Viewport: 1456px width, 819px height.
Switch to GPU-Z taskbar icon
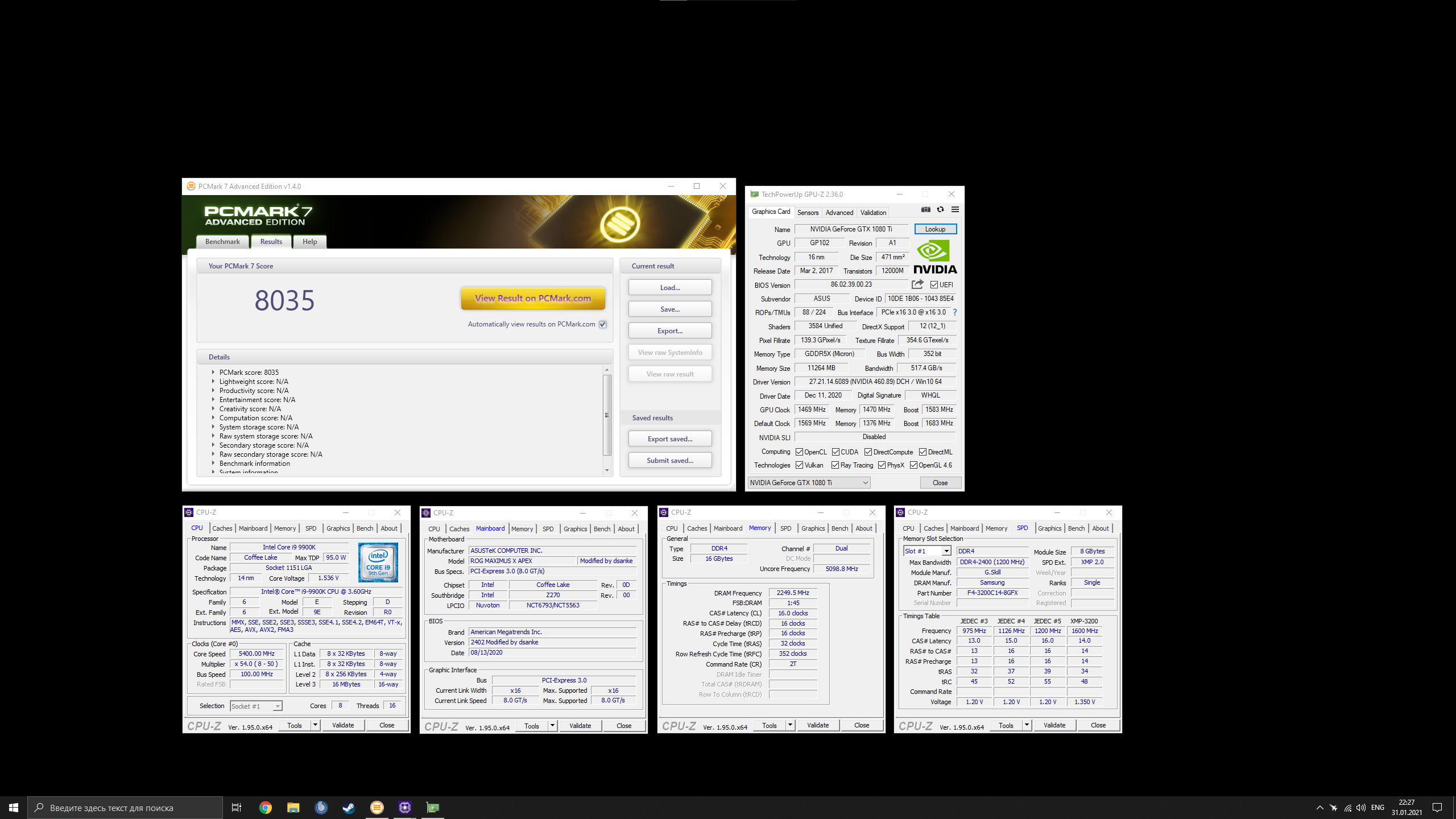(x=433, y=808)
